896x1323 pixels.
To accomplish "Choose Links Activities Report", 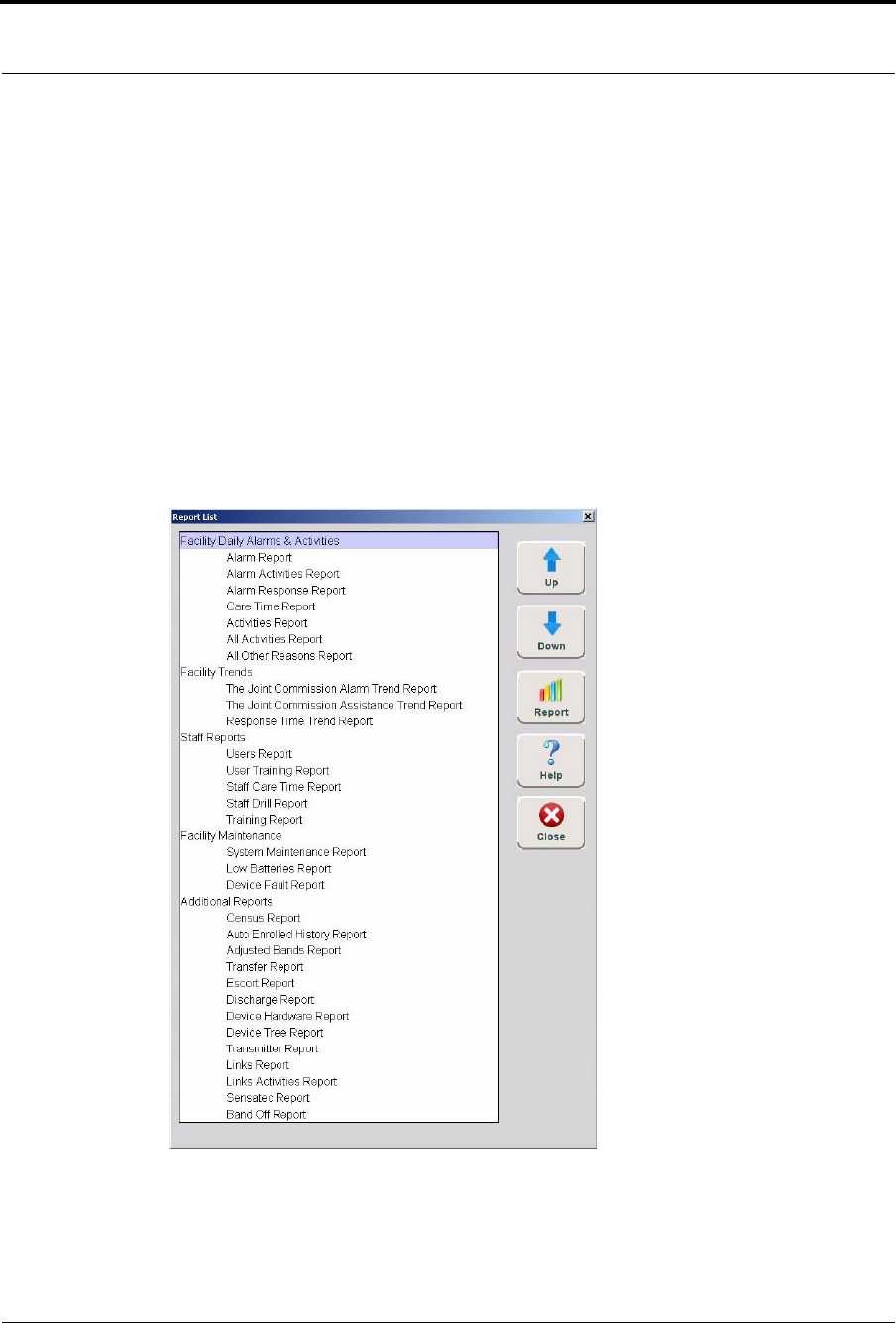I will [x=281, y=1082].
